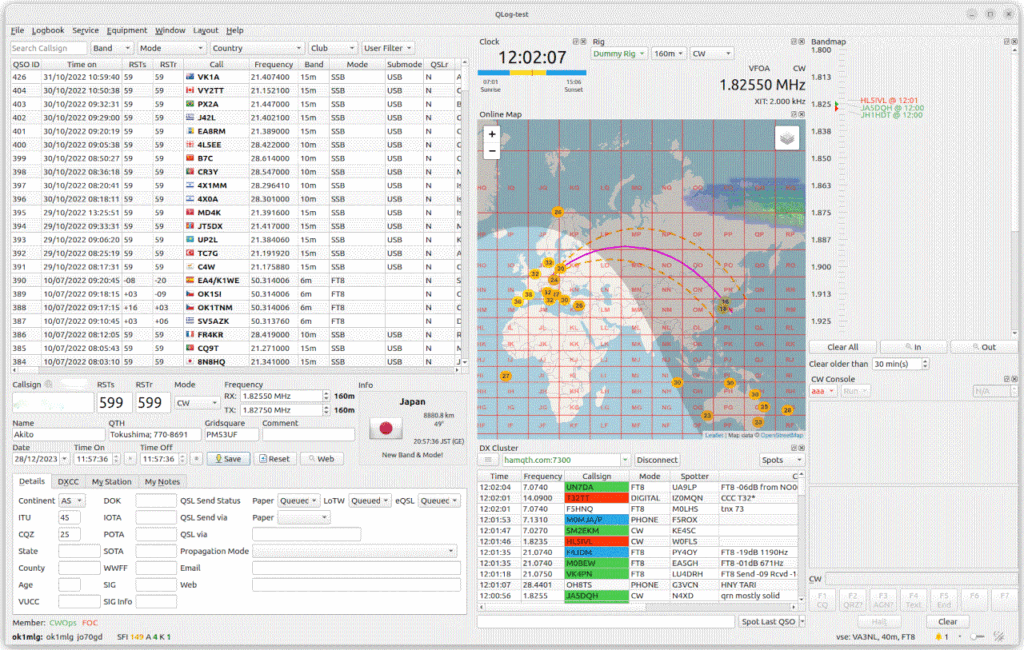The height and width of the screenshot is (650, 1024).
Task: Zoom in on the online map with the plus icon
Action: [x=492, y=132]
